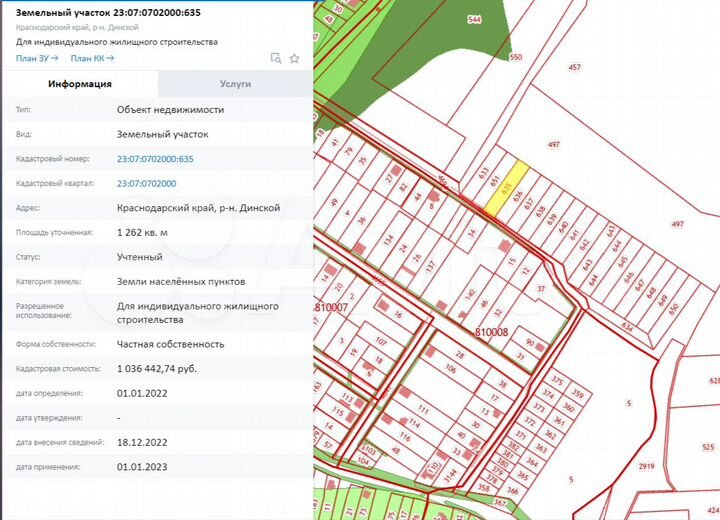The width and height of the screenshot is (720, 520).
Task: Open cadastral quarter 23:07:0702000 link
Action: coord(146,183)
